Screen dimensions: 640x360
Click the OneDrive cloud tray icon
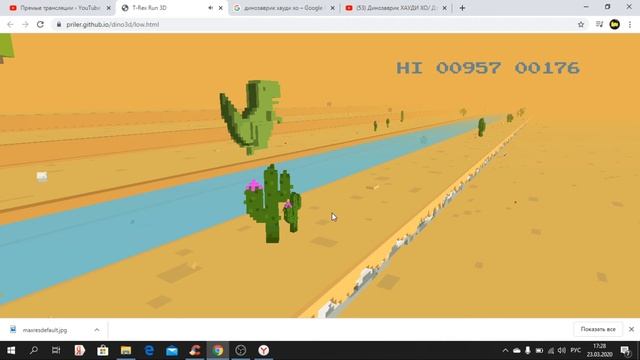(517, 350)
